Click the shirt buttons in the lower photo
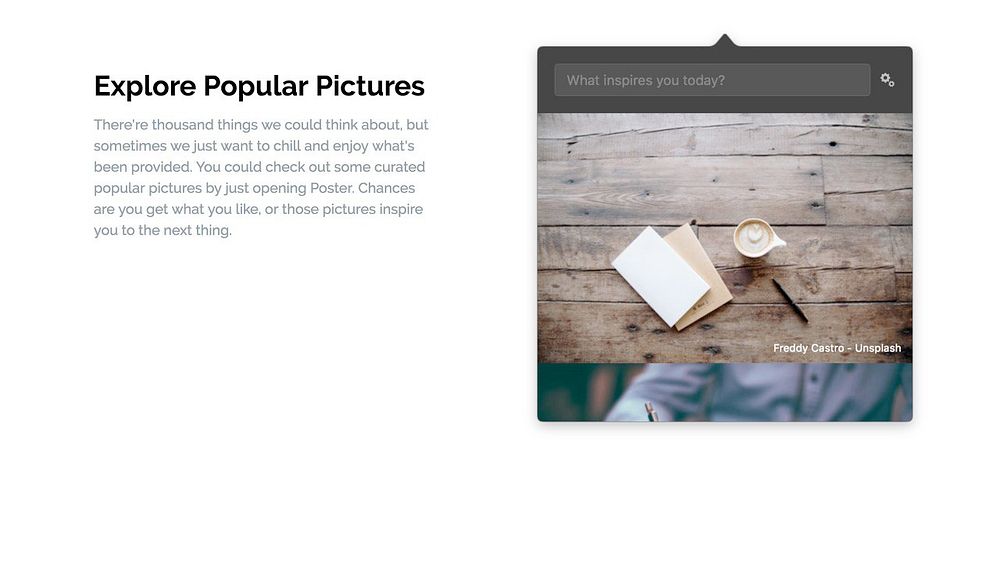The image size is (1000, 567). pyautogui.click(x=812, y=379)
